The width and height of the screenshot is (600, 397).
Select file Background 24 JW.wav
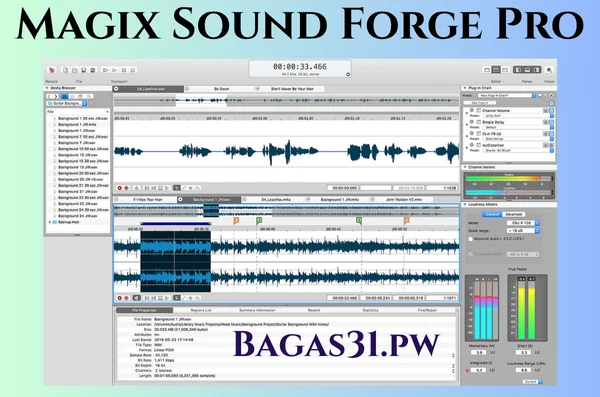(x=78, y=216)
